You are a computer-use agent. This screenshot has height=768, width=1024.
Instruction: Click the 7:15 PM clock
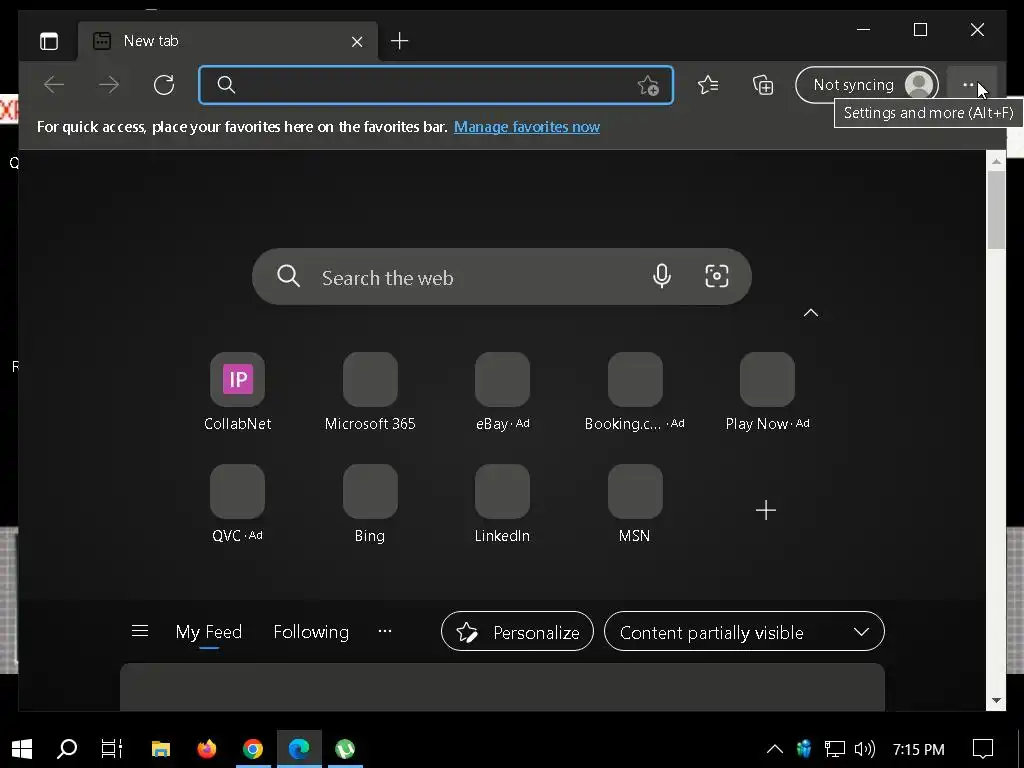coord(918,749)
